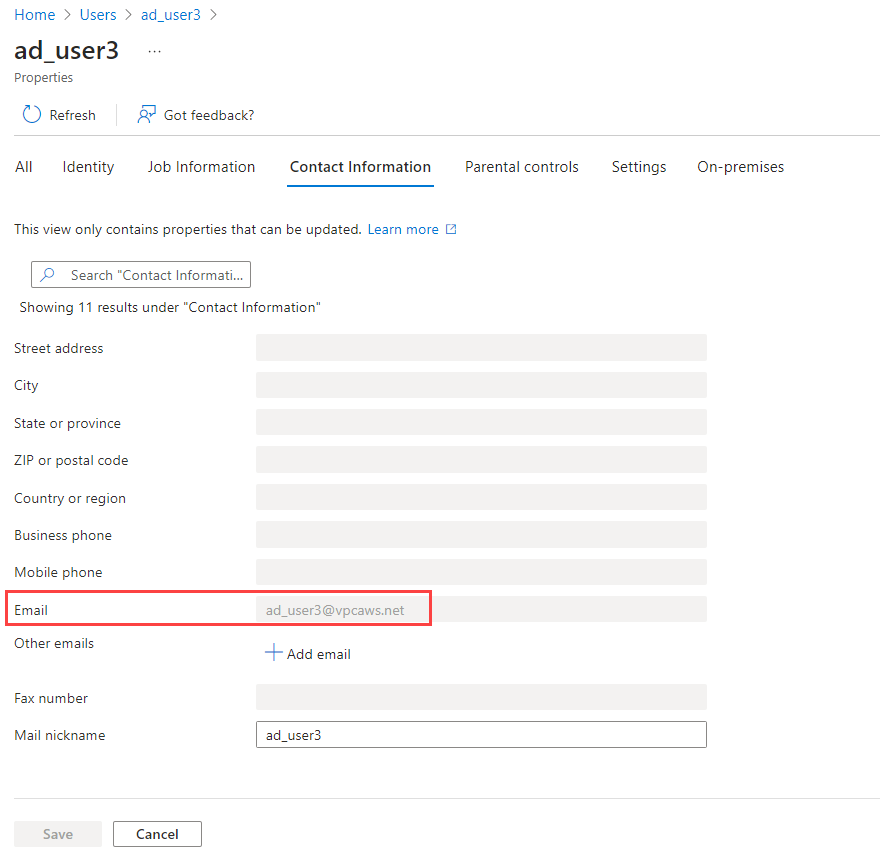Click the ad_user3 breadcrumb link
Screen dimensions: 880x855
(170, 14)
